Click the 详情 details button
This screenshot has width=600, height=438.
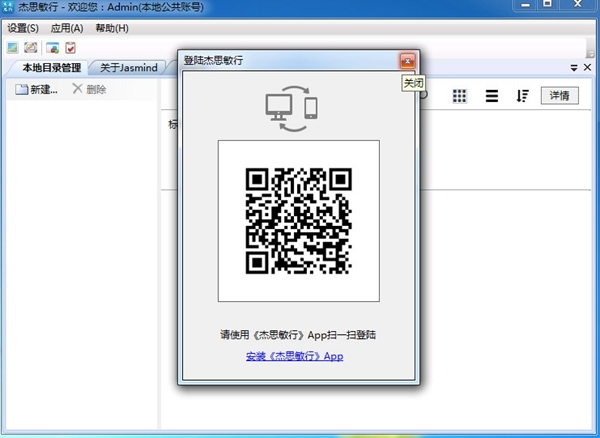point(559,95)
